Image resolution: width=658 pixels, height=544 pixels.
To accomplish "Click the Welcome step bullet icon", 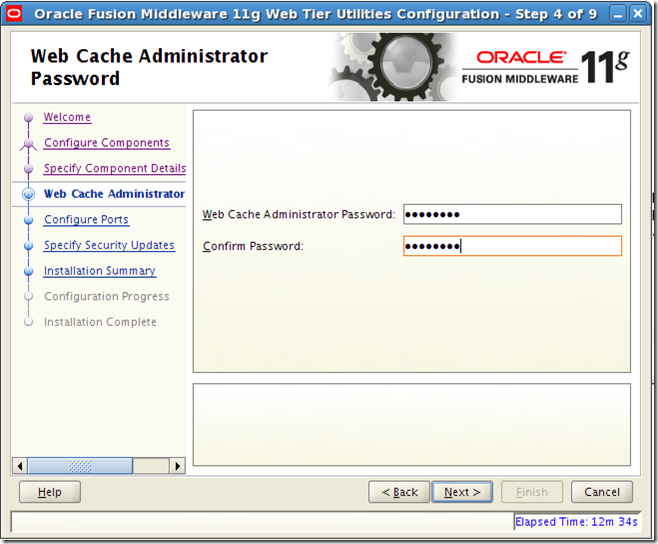I will click(x=29, y=117).
